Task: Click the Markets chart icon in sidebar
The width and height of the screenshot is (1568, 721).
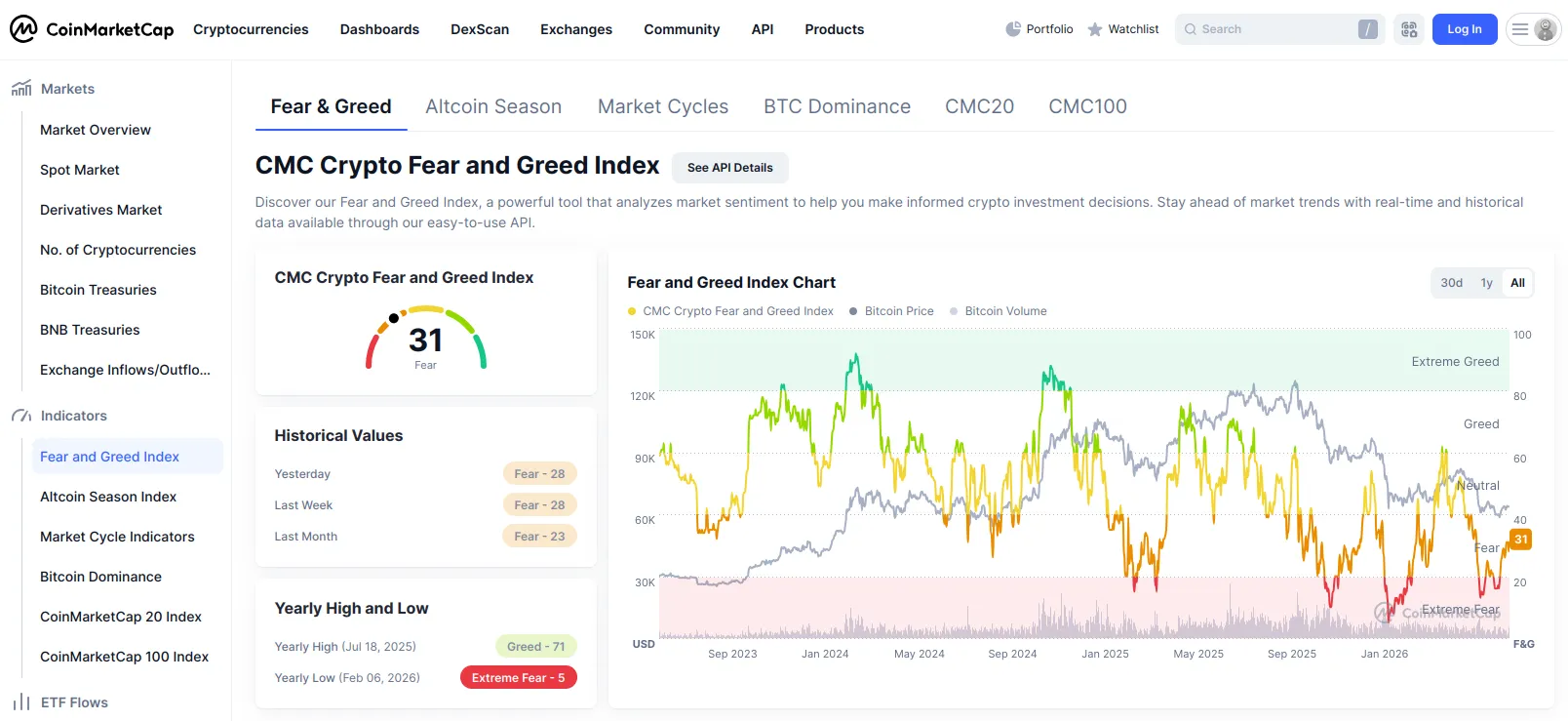Action: 21,89
